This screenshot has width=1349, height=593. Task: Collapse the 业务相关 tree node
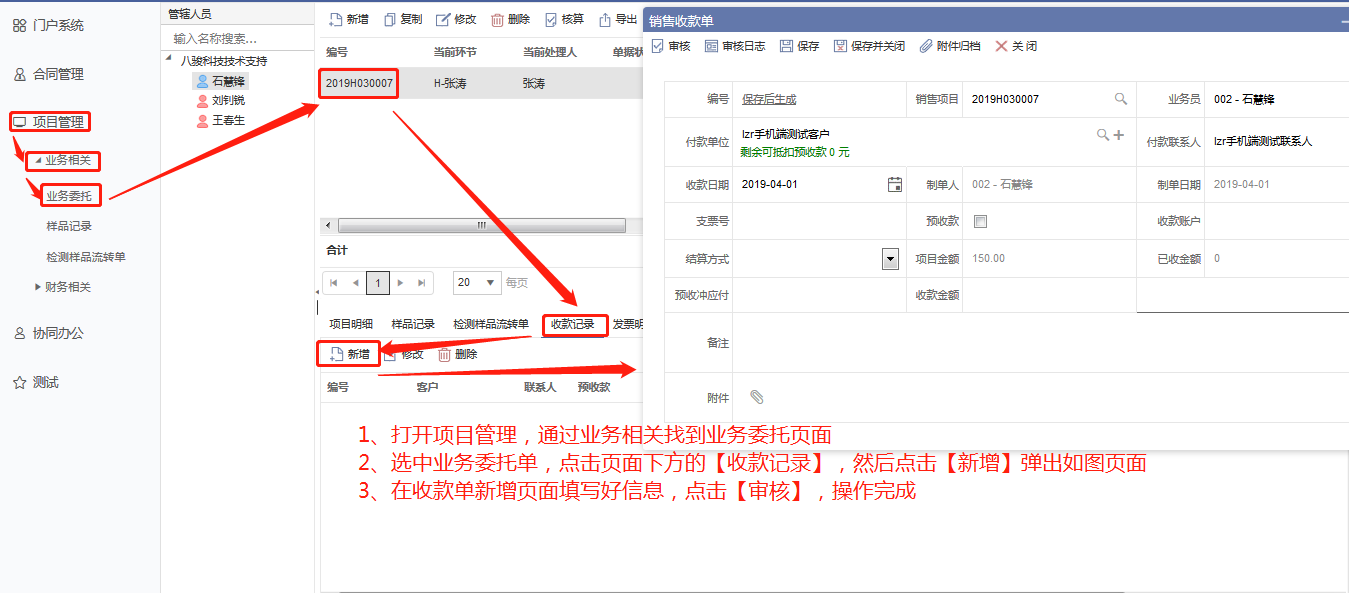(37, 160)
